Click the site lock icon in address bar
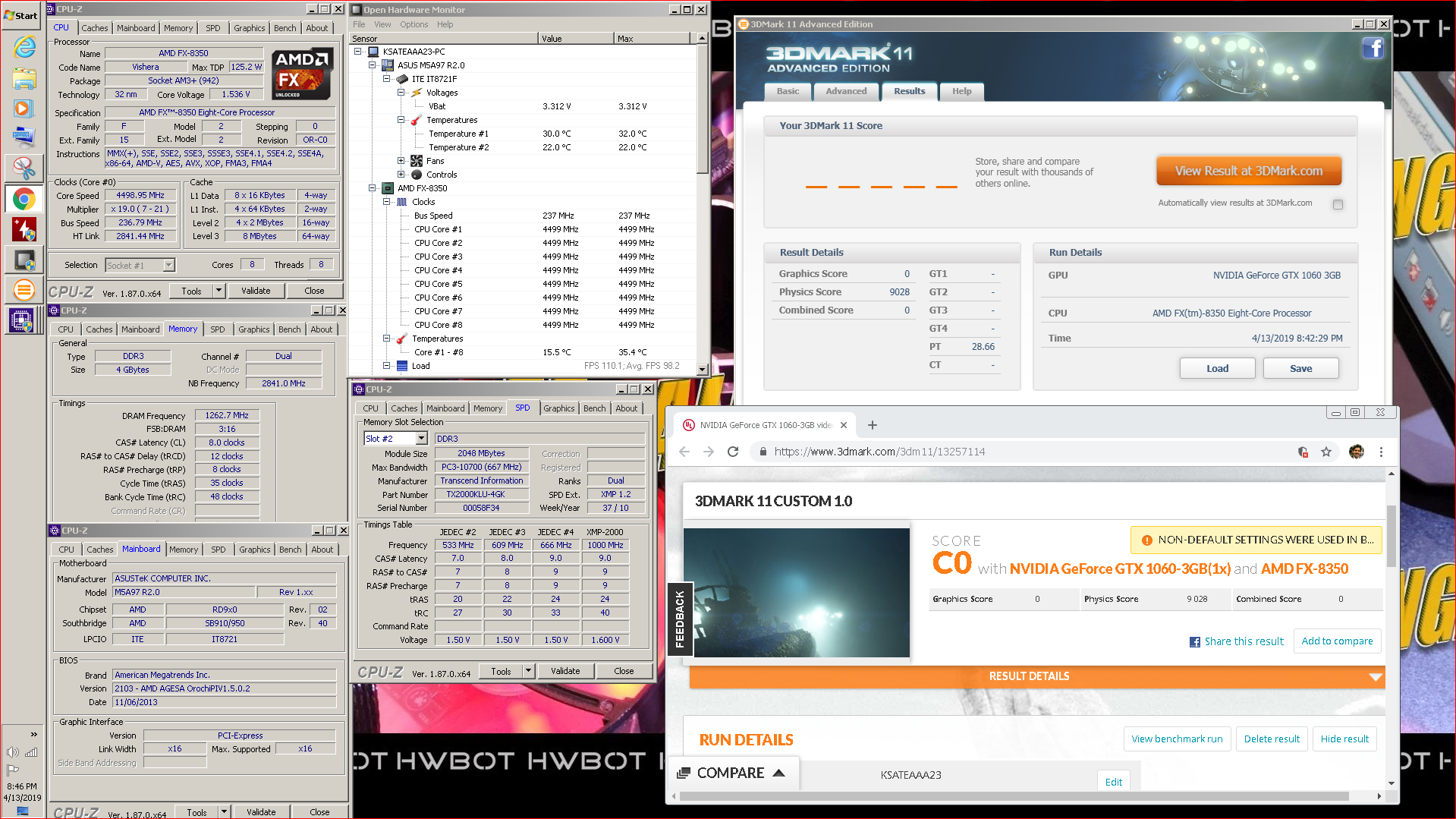1456x819 pixels. point(763,452)
